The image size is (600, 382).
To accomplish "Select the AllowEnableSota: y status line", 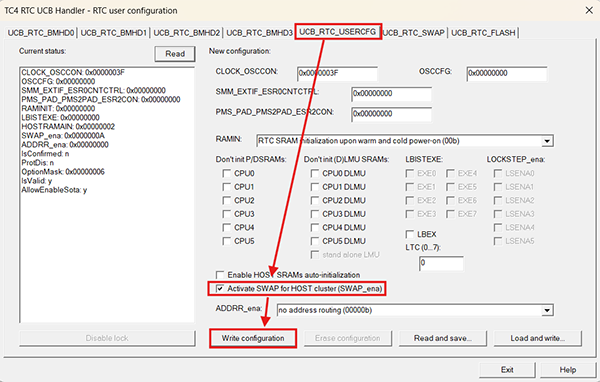I will pos(54,190).
